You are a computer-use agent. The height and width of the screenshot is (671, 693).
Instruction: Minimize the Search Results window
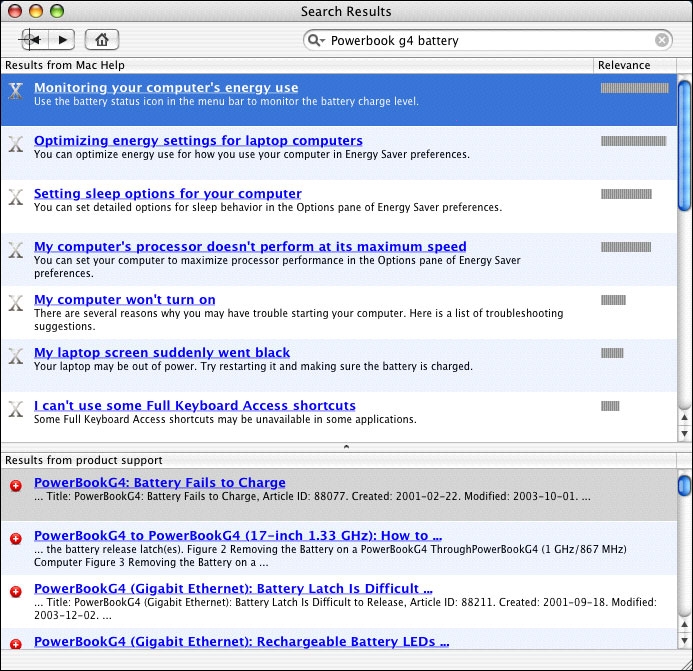[x=36, y=11]
